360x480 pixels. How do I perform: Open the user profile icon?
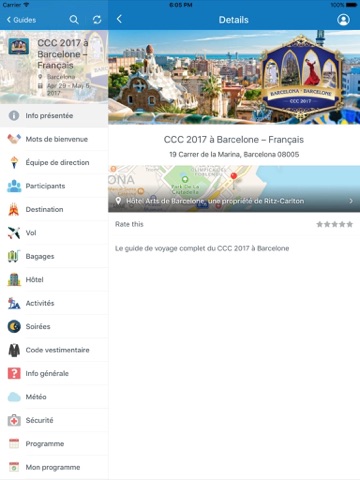coord(343,20)
